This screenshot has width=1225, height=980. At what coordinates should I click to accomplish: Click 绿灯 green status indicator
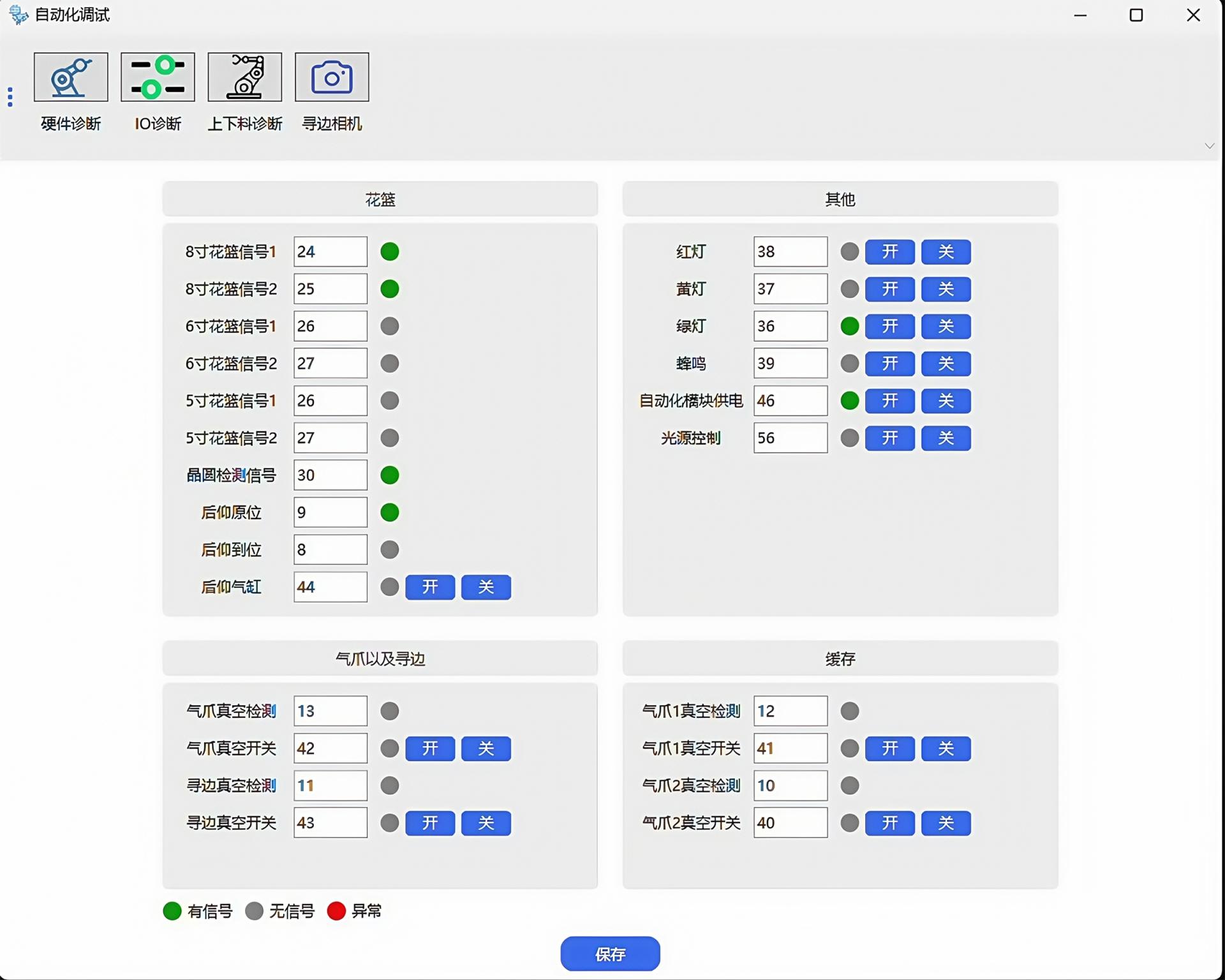(849, 326)
